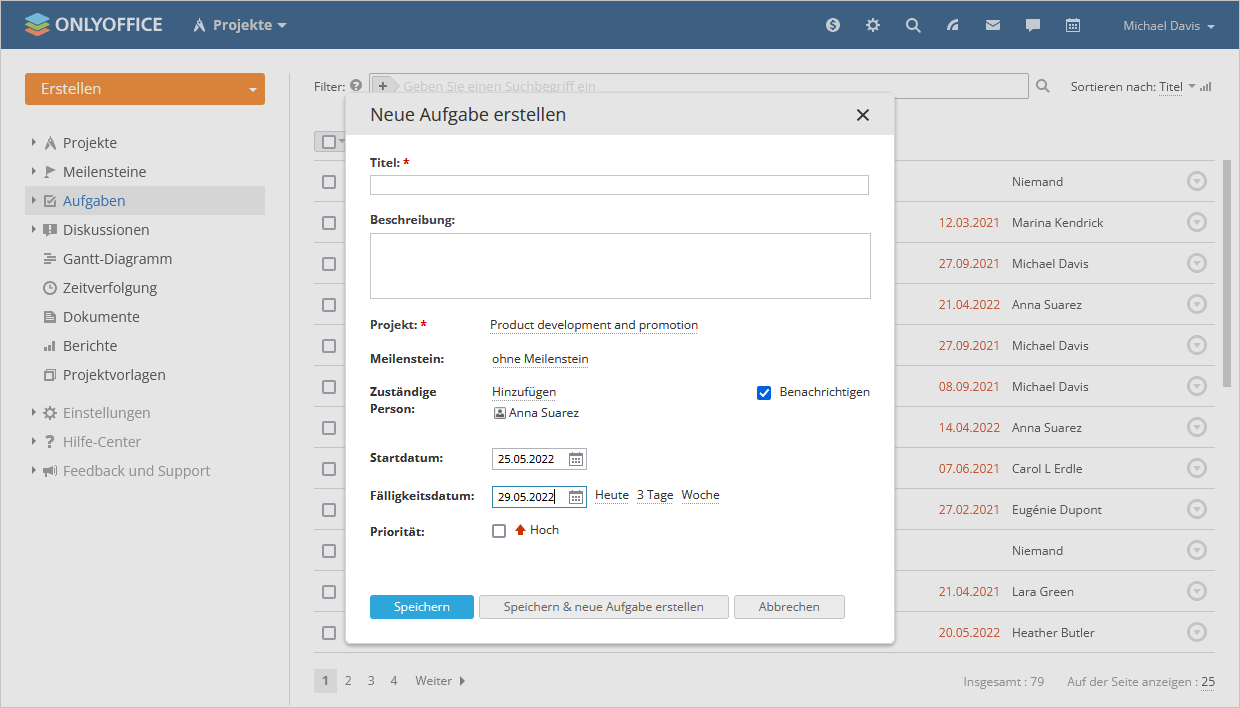
Task: Click the ohne Meilenstein selector
Action: (540, 359)
